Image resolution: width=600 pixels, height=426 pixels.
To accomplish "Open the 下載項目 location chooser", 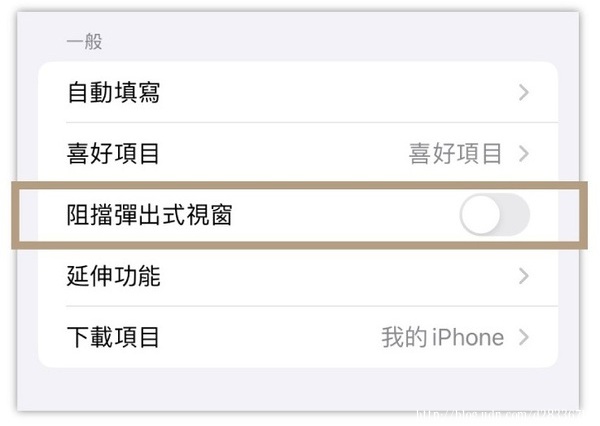I will [x=298, y=337].
